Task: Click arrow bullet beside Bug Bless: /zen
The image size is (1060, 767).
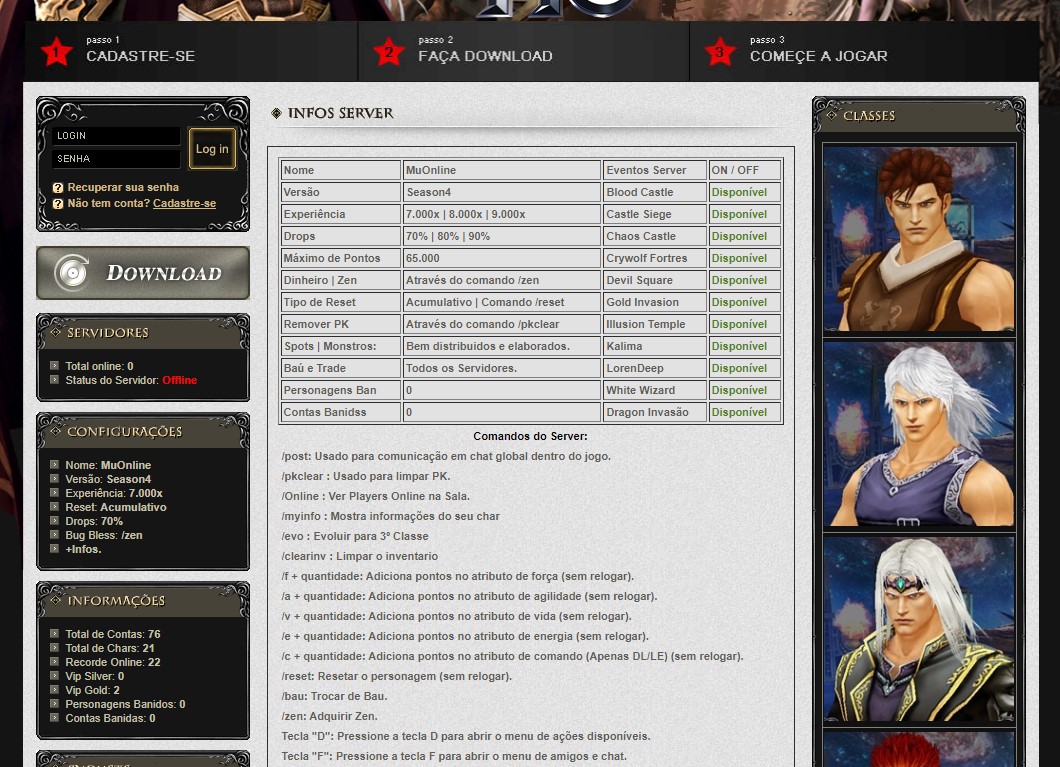Action: click(x=55, y=535)
